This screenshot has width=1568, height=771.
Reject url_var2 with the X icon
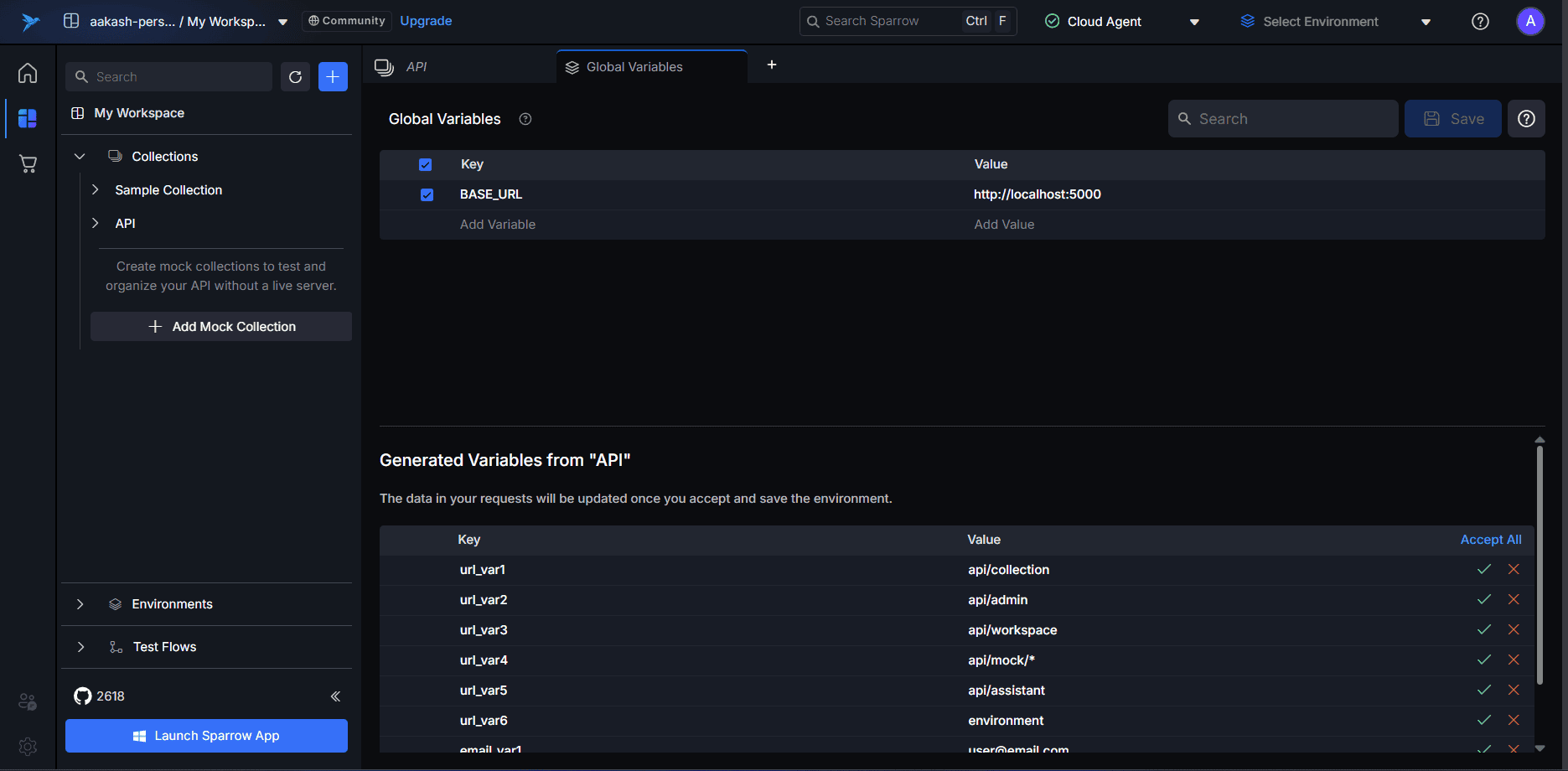(x=1514, y=599)
